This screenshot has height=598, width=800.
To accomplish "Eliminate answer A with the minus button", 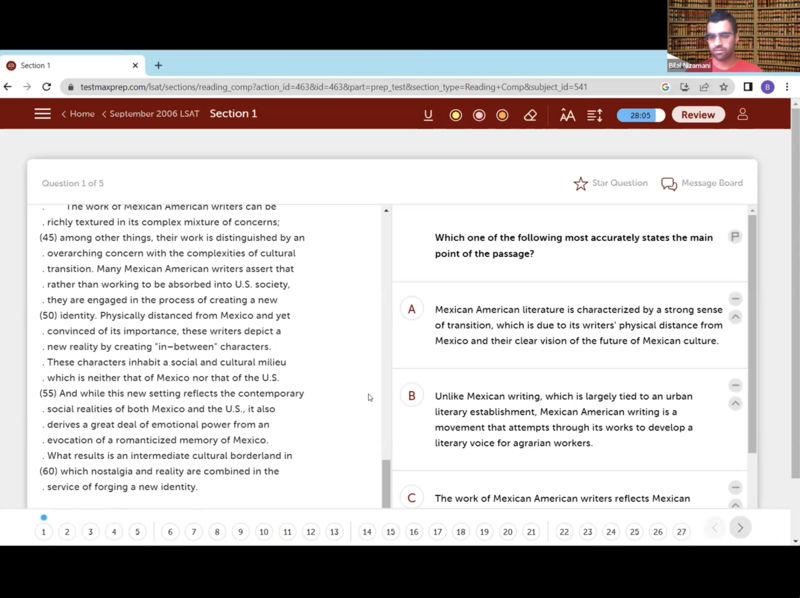I will pyautogui.click(x=735, y=299).
